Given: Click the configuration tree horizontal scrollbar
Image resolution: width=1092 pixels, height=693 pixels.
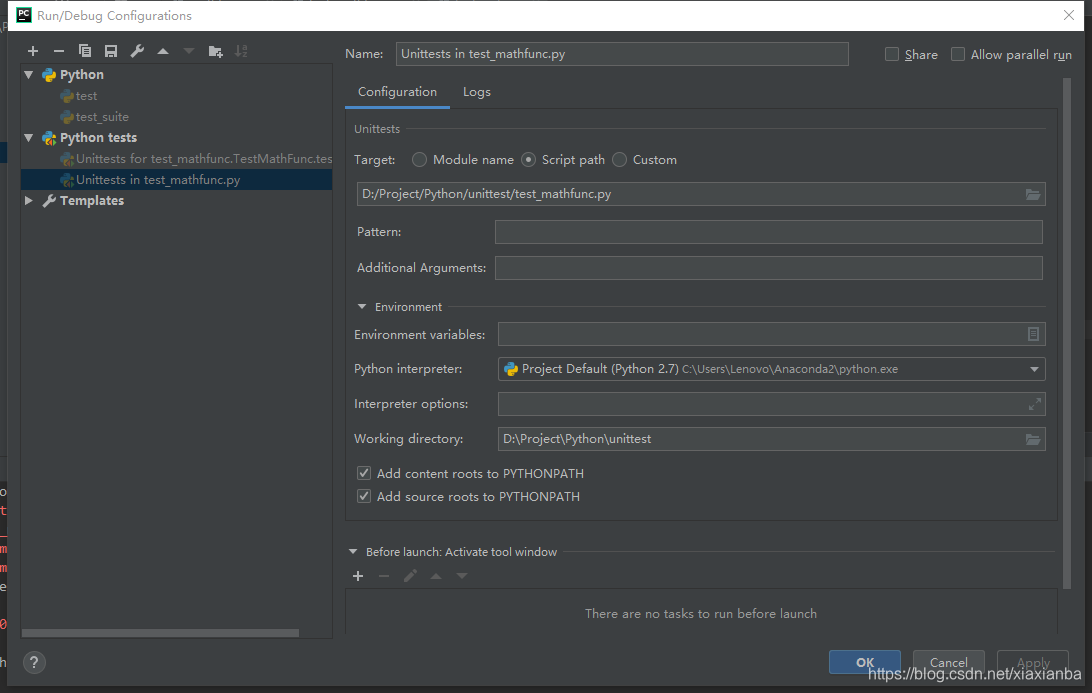Looking at the screenshot, I should pos(160,633).
